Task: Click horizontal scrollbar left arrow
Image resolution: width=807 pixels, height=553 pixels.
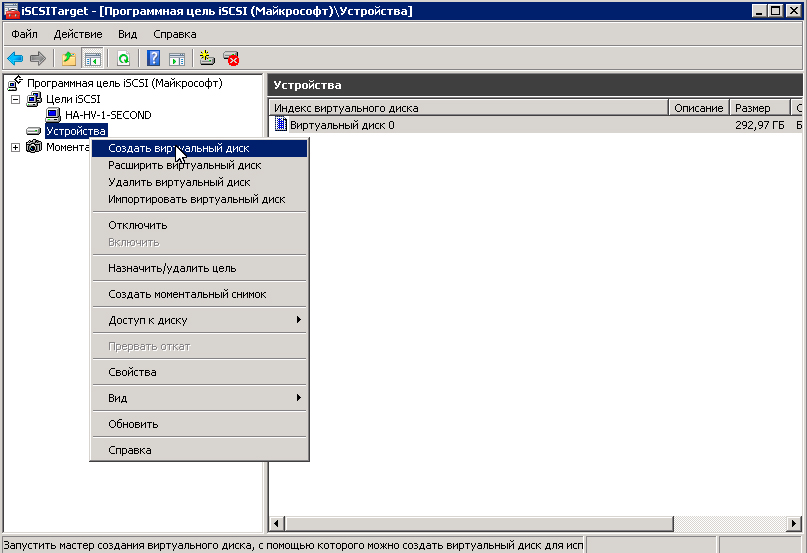Action: [276, 524]
